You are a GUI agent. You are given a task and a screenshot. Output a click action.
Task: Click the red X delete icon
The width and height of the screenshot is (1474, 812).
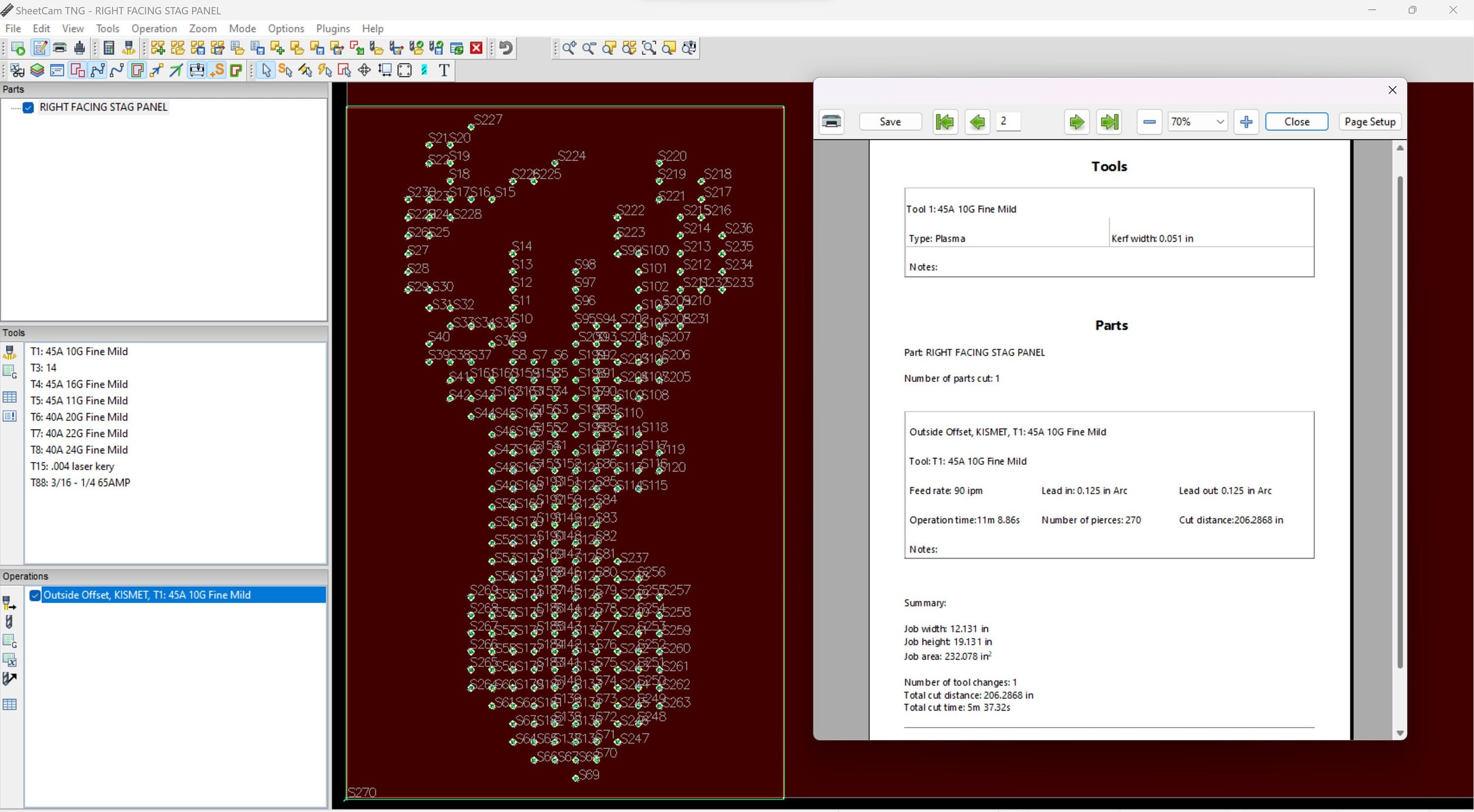pos(476,48)
